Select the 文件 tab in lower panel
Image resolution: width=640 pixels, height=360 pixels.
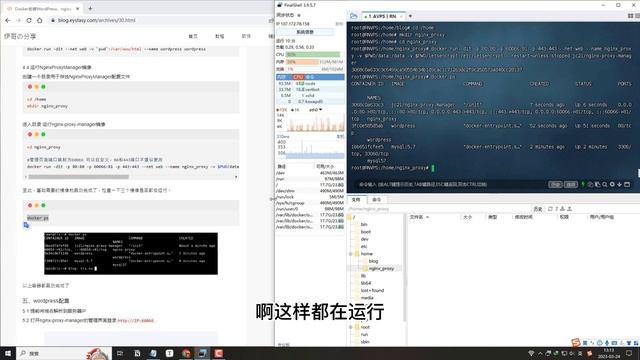click(x=356, y=200)
